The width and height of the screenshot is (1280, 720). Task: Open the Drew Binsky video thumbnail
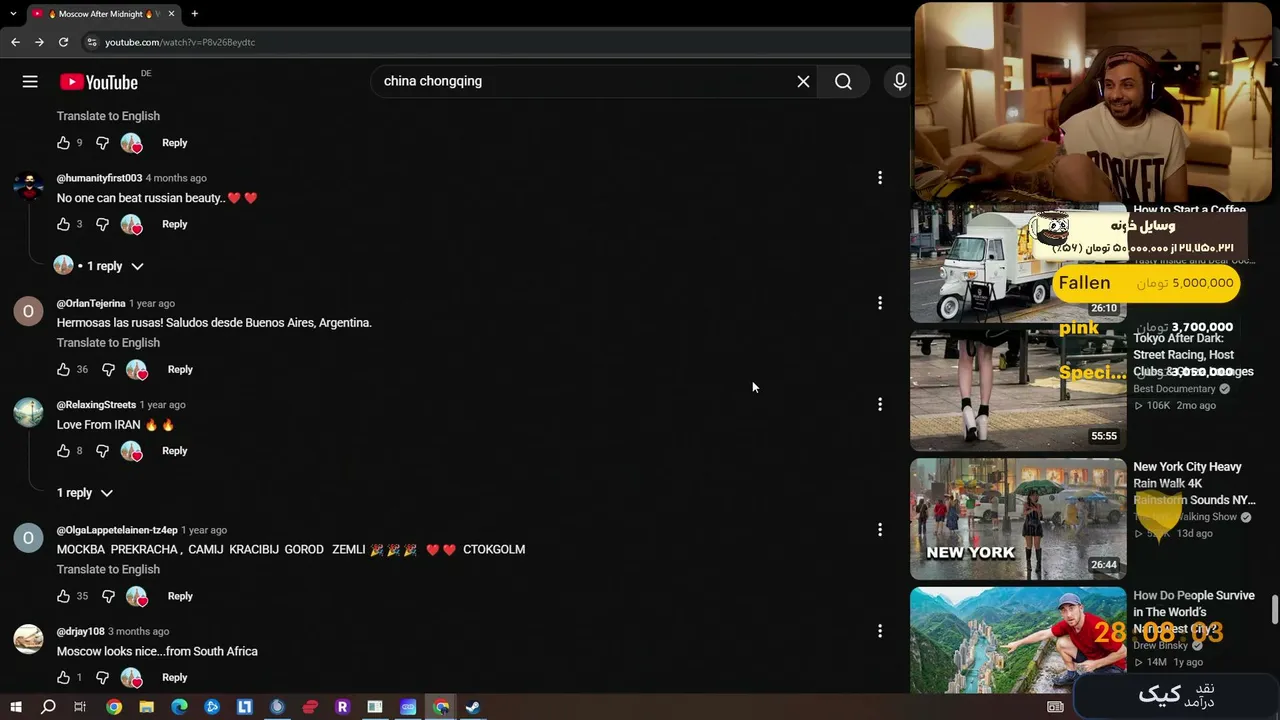pyautogui.click(x=1018, y=640)
